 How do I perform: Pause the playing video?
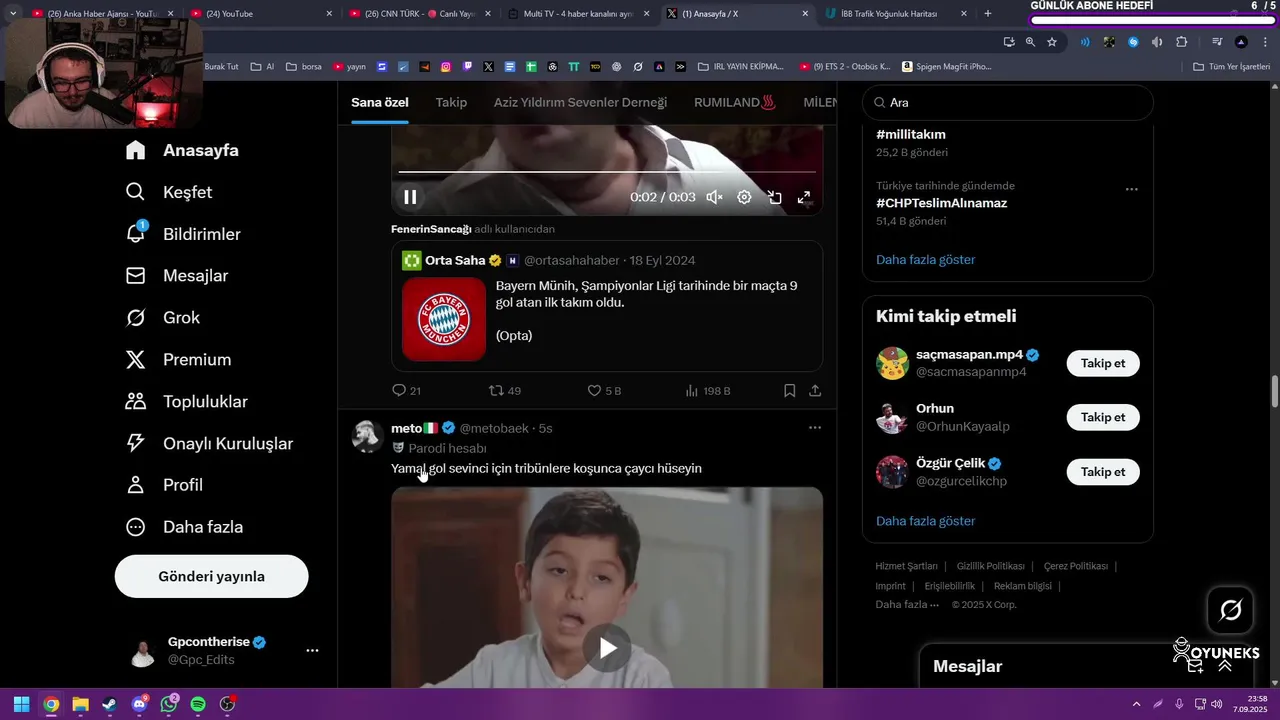coord(410,197)
